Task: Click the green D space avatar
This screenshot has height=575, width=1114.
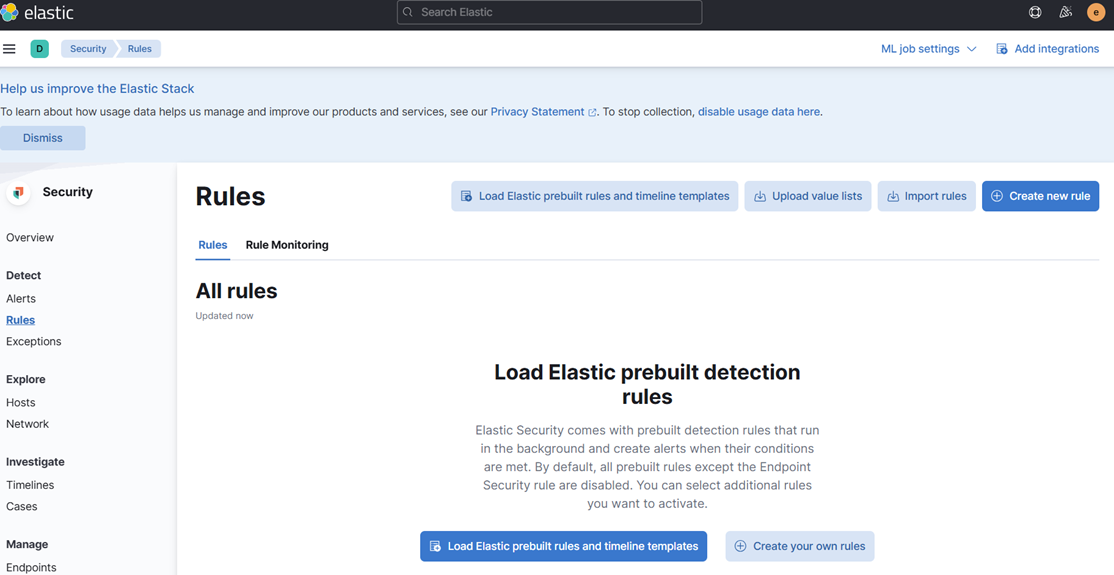Action: coord(40,49)
